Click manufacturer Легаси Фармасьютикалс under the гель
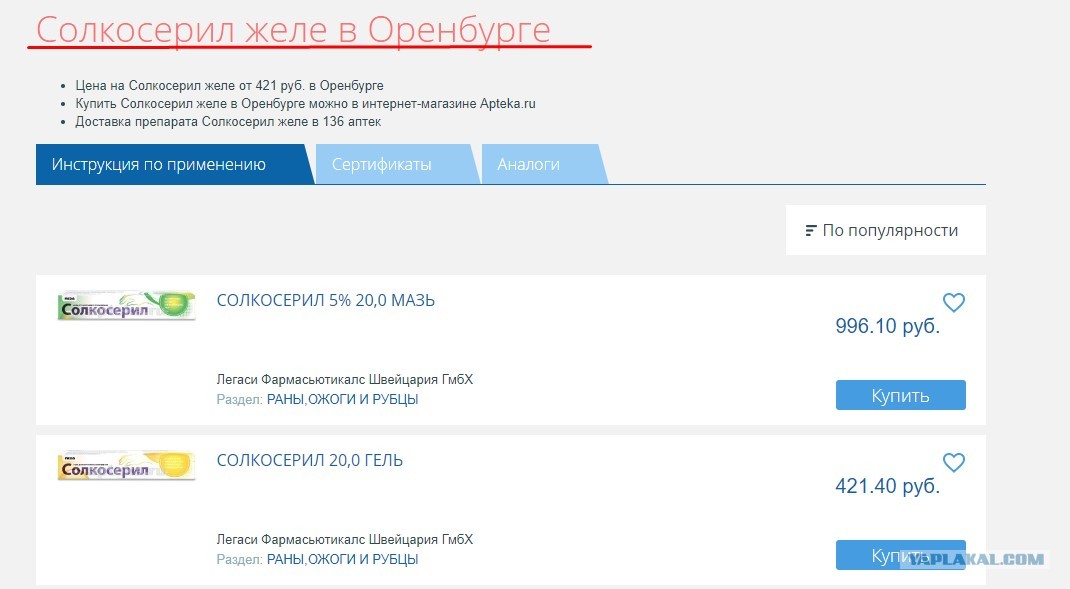1070x589 pixels. point(345,539)
